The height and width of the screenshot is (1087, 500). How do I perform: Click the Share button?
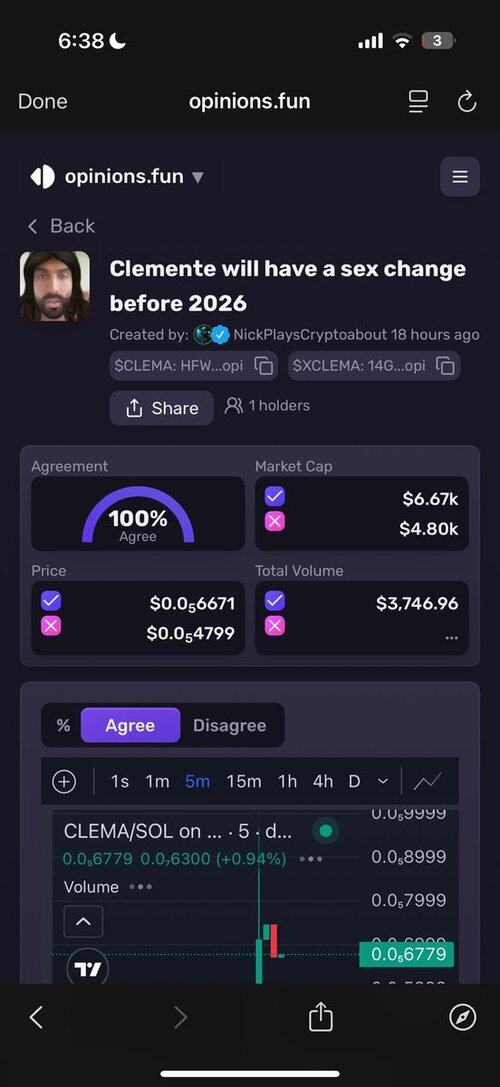pyautogui.click(x=162, y=408)
